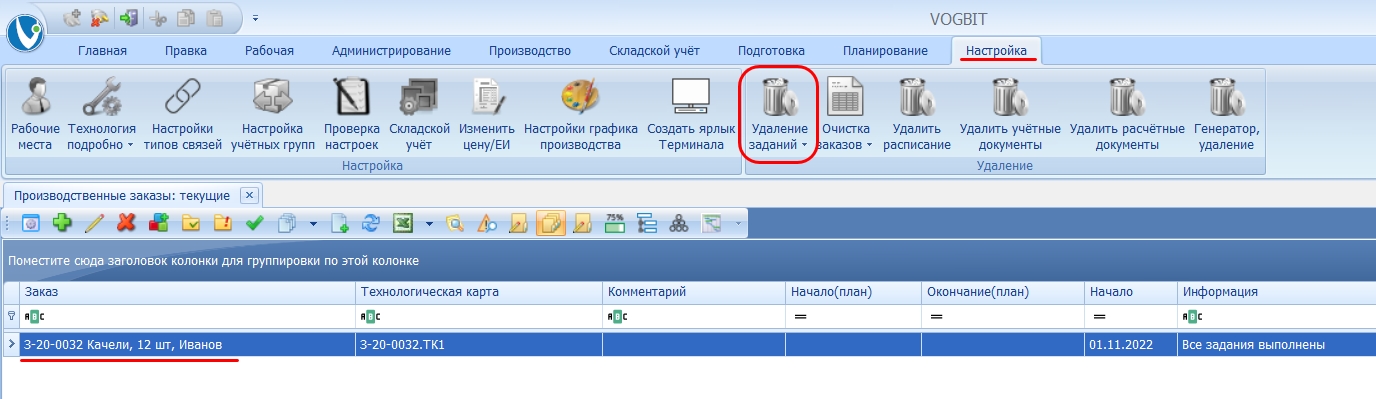
Task: Sort by Заказ column header
Action: 187,292
